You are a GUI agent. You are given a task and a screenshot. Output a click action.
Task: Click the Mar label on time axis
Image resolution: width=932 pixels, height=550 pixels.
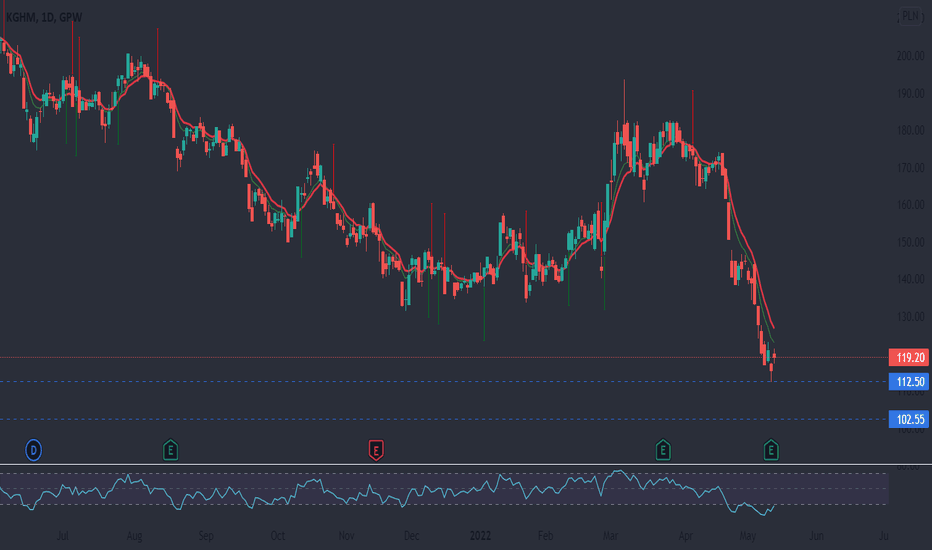(x=610, y=536)
